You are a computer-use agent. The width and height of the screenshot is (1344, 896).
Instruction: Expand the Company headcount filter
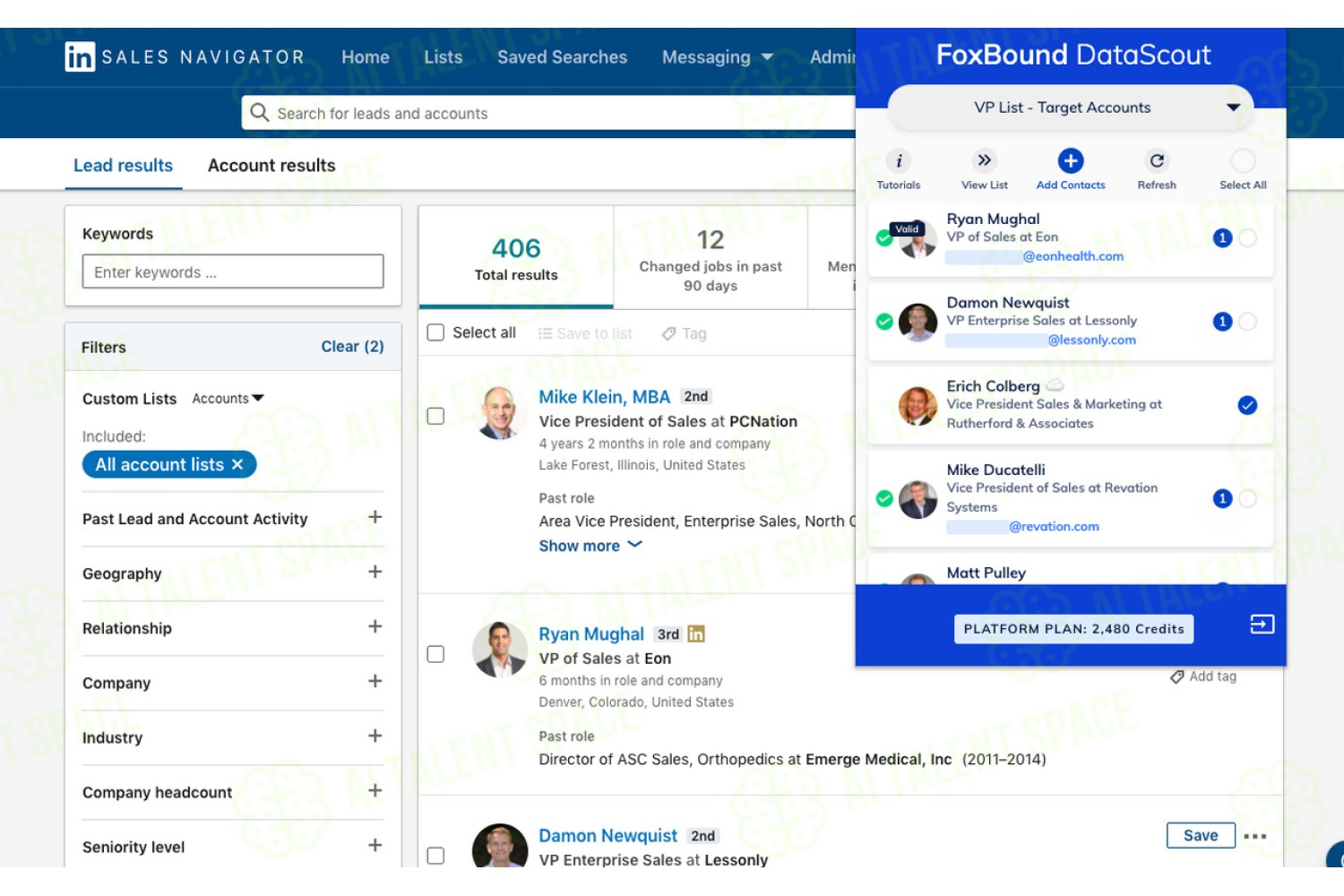click(375, 790)
